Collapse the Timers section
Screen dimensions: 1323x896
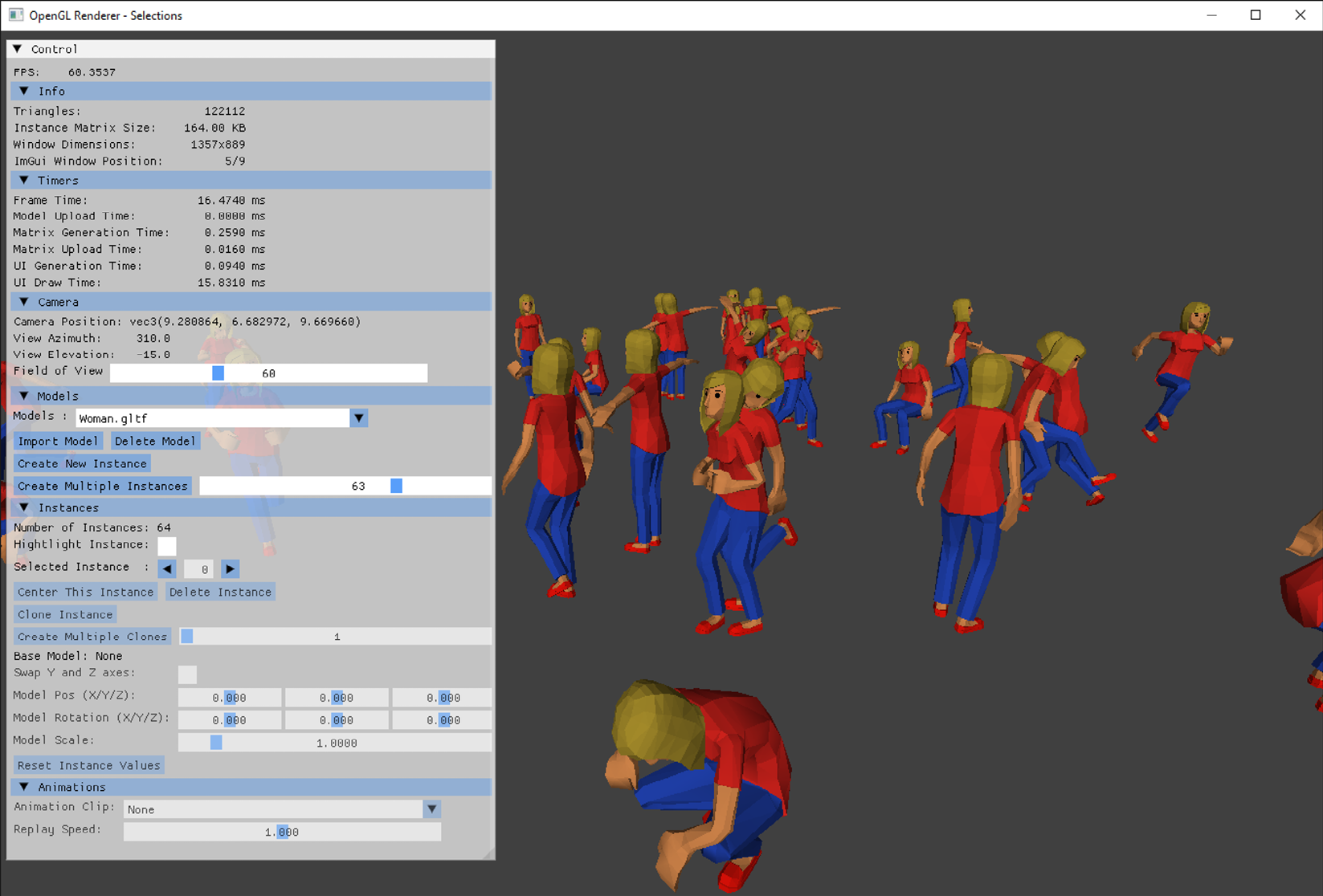pyautogui.click(x=24, y=181)
